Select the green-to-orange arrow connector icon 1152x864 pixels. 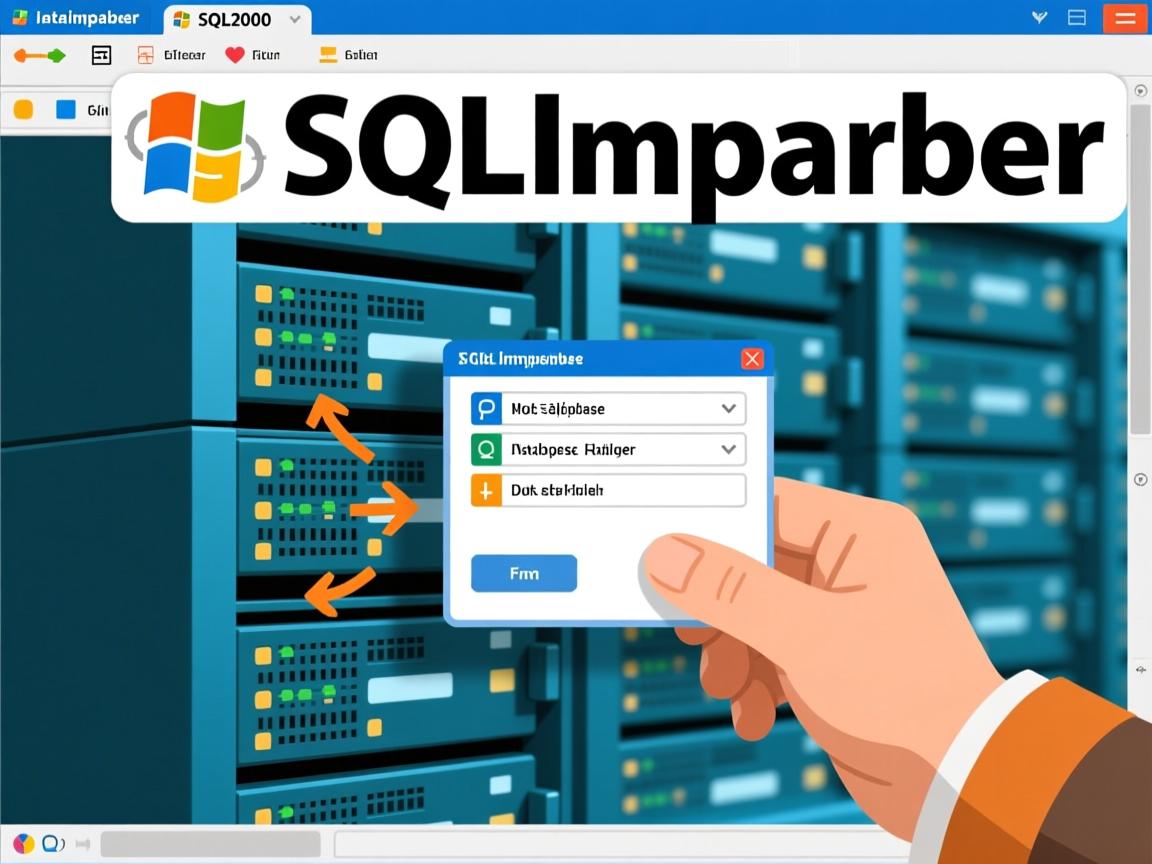point(38,55)
